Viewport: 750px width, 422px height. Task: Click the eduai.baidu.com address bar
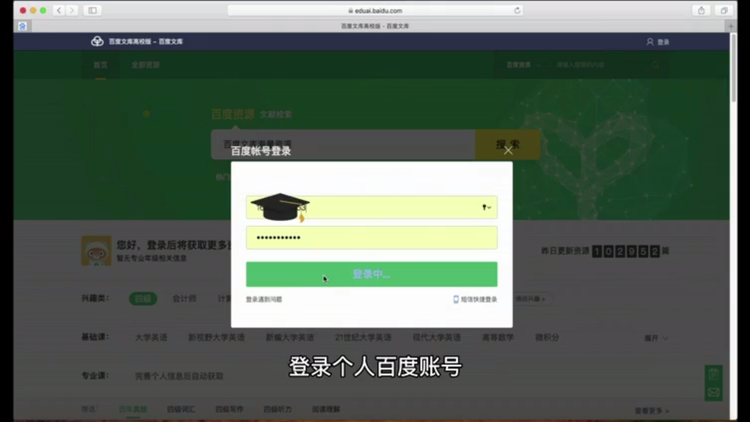pyautogui.click(x=375, y=11)
